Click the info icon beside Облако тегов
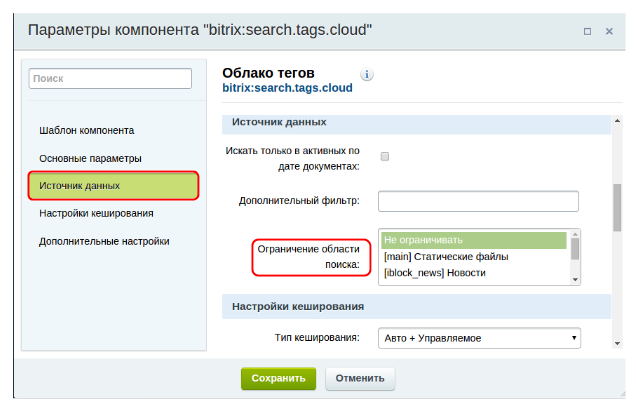The image size is (636, 406). (x=367, y=74)
